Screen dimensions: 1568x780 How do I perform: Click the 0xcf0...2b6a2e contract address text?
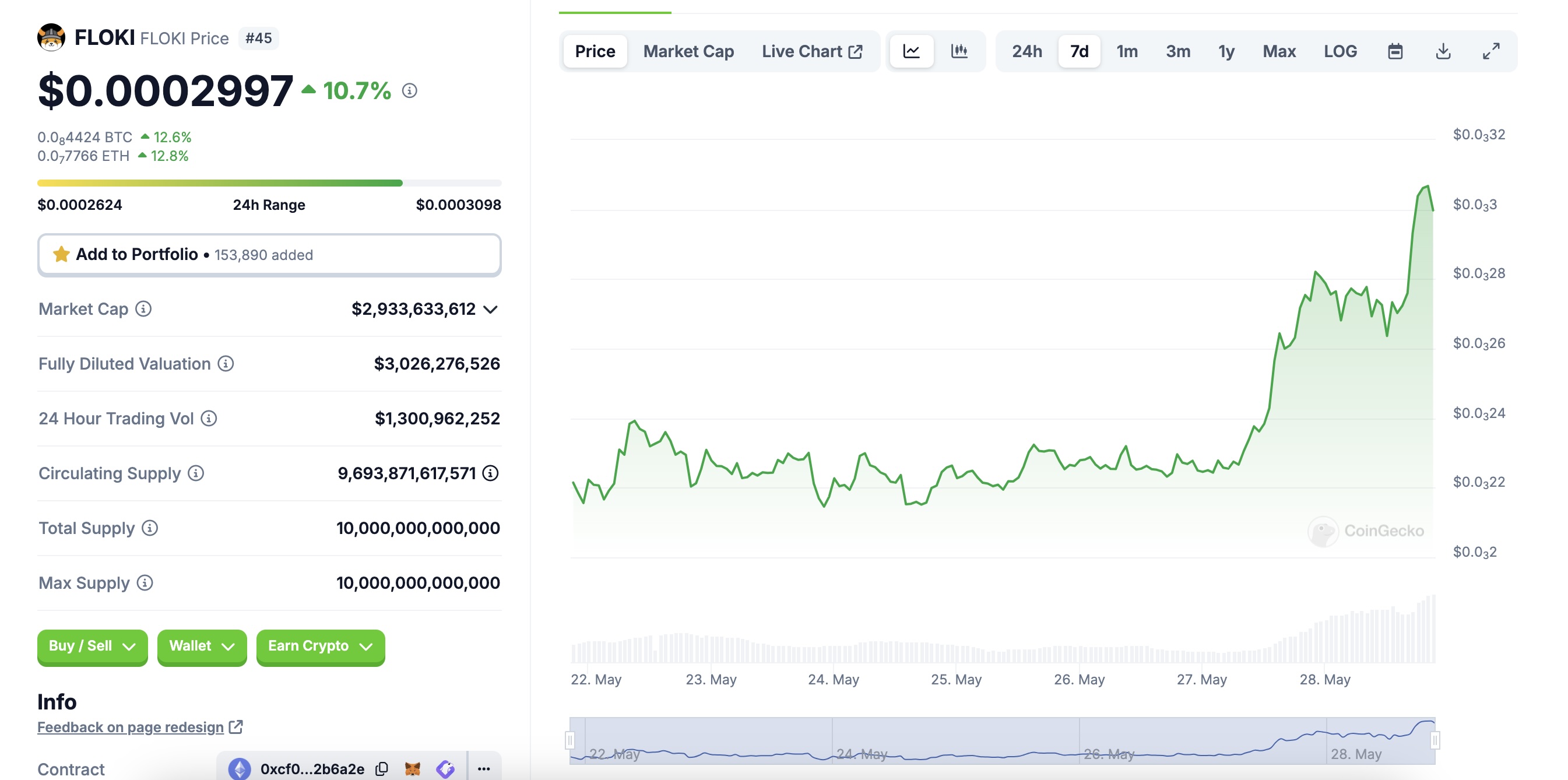point(312,769)
